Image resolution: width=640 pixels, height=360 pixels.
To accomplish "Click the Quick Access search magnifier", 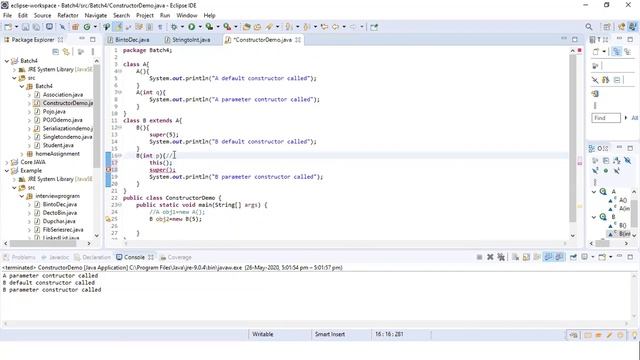I will [x=589, y=27].
